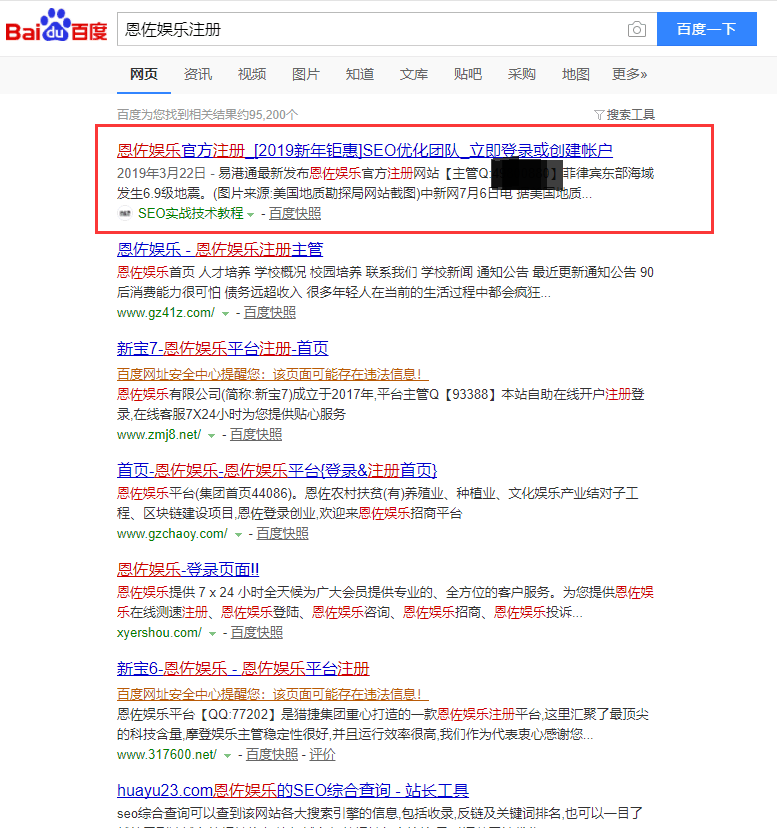Click the SEO实战技术教程 source link
The height and width of the screenshot is (828, 777).
[191, 213]
